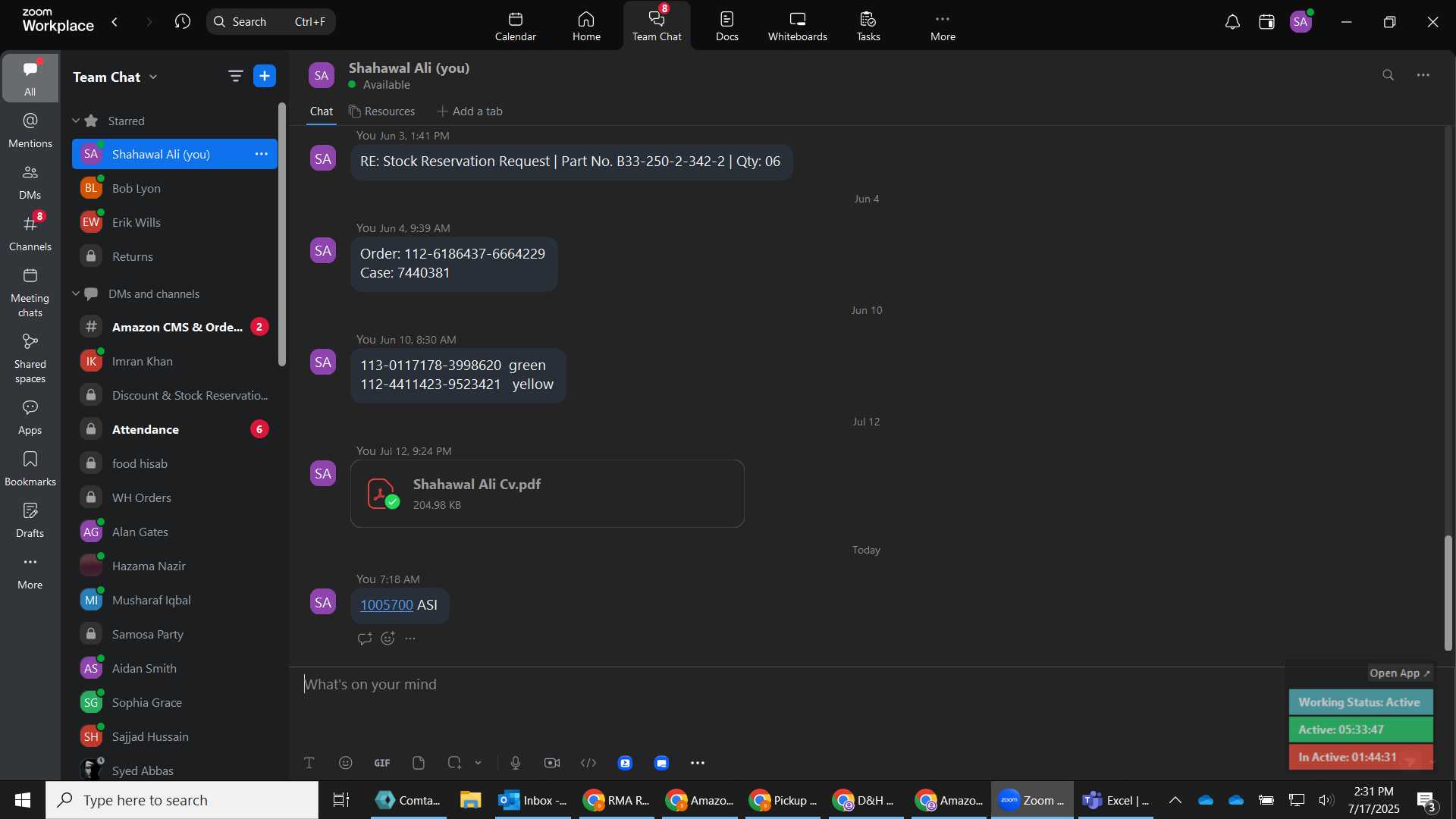The height and width of the screenshot is (819, 1456).
Task: Open Amazon CMS & Orders channel
Action: [174, 327]
